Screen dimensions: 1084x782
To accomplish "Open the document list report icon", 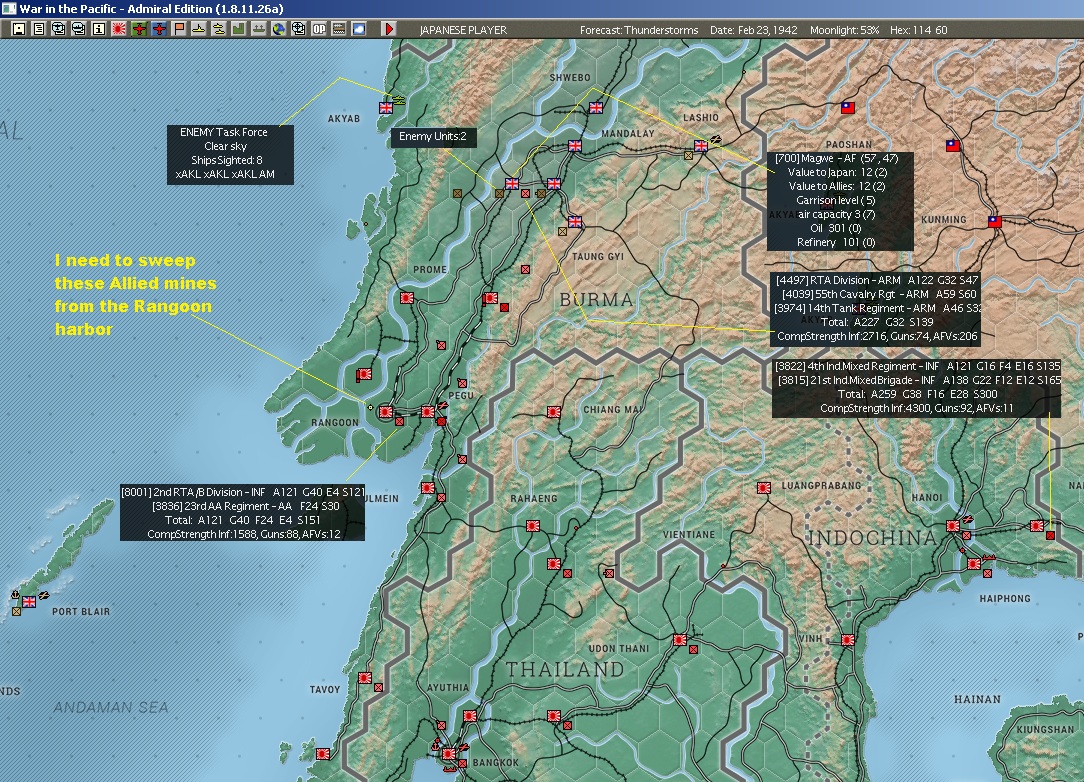I will tap(39, 29).
